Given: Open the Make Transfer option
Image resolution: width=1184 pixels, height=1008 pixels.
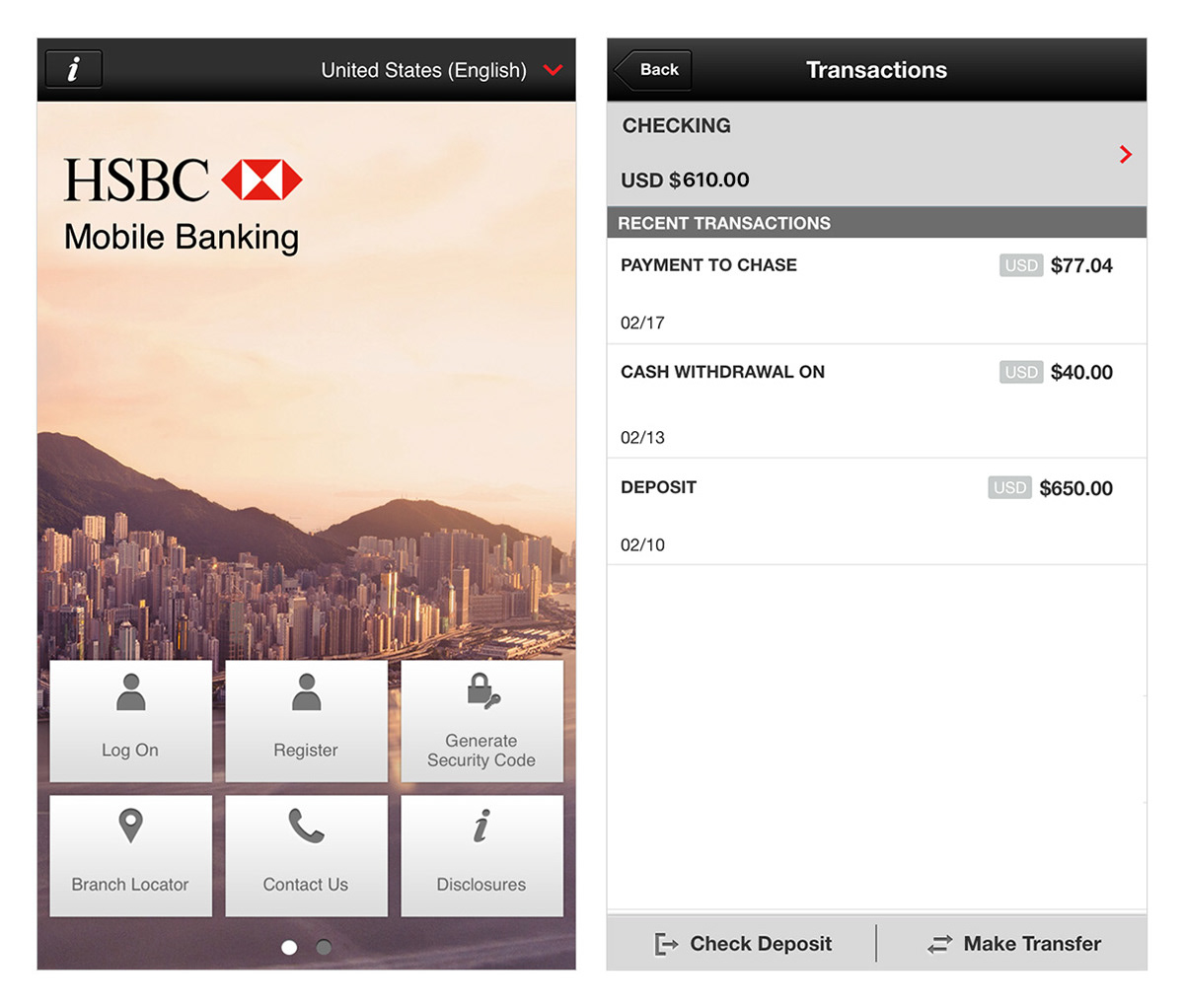Looking at the screenshot, I should point(1012,944).
